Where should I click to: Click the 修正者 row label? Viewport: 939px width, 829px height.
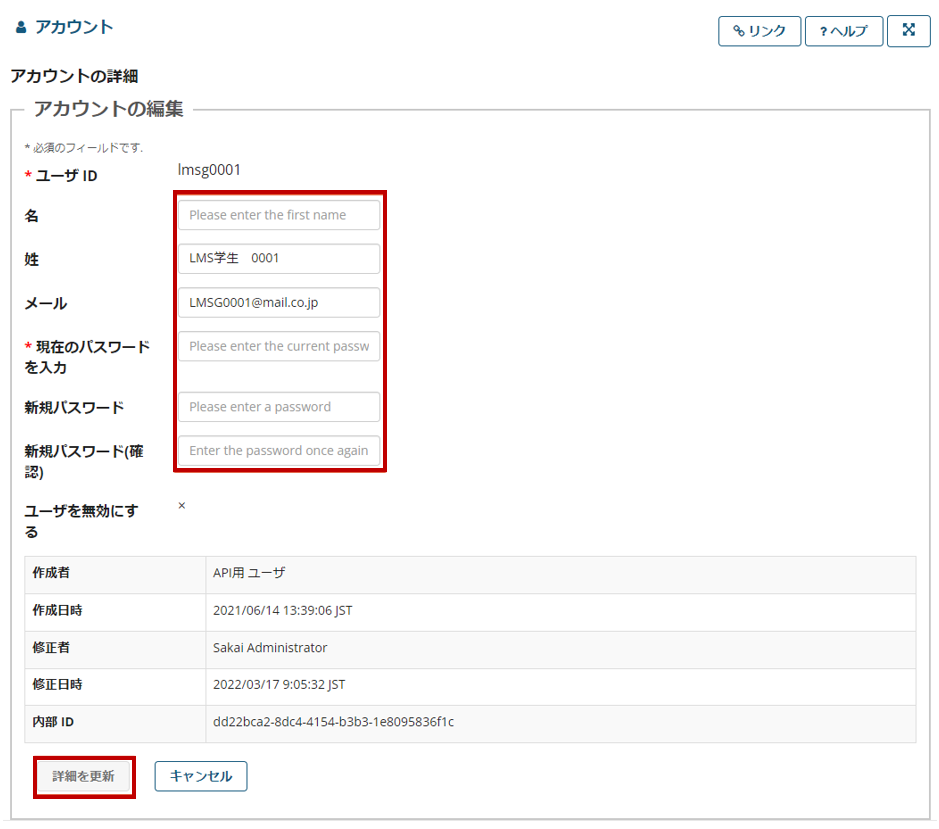[x=51, y=648]
